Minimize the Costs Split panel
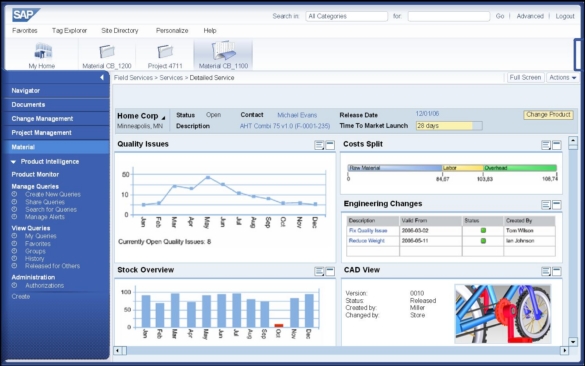The image size is (585, 366). coord(557,145)
